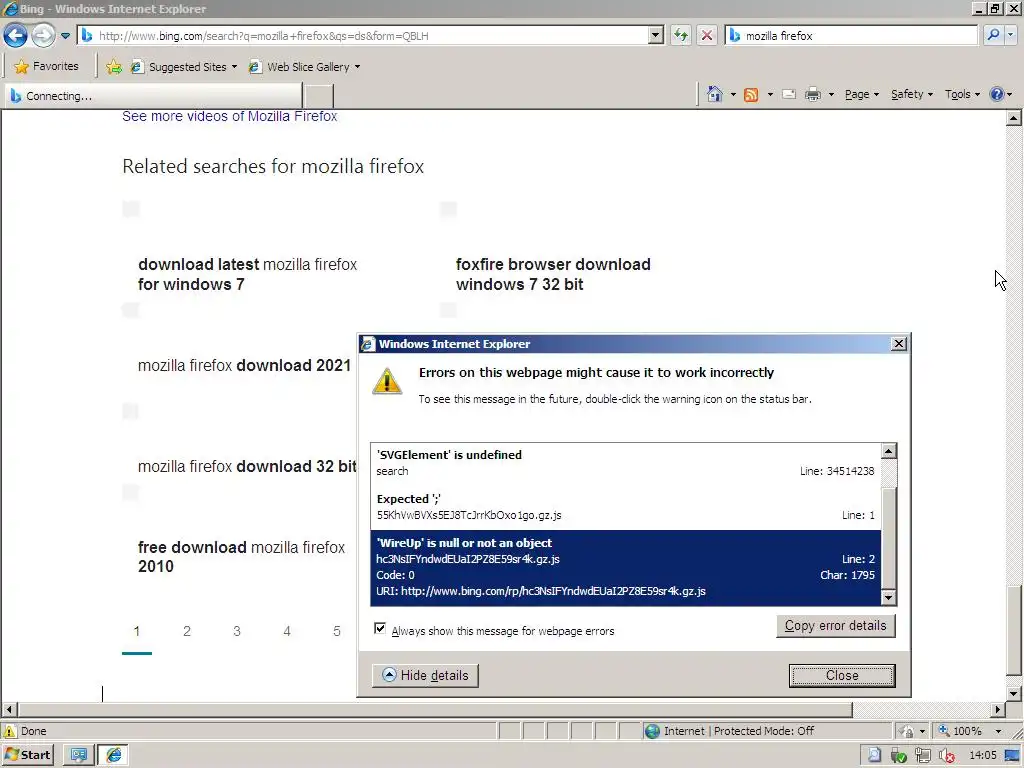1024x768 pixels.
Task: Click the Home page icon
Action: coord(714,95)
